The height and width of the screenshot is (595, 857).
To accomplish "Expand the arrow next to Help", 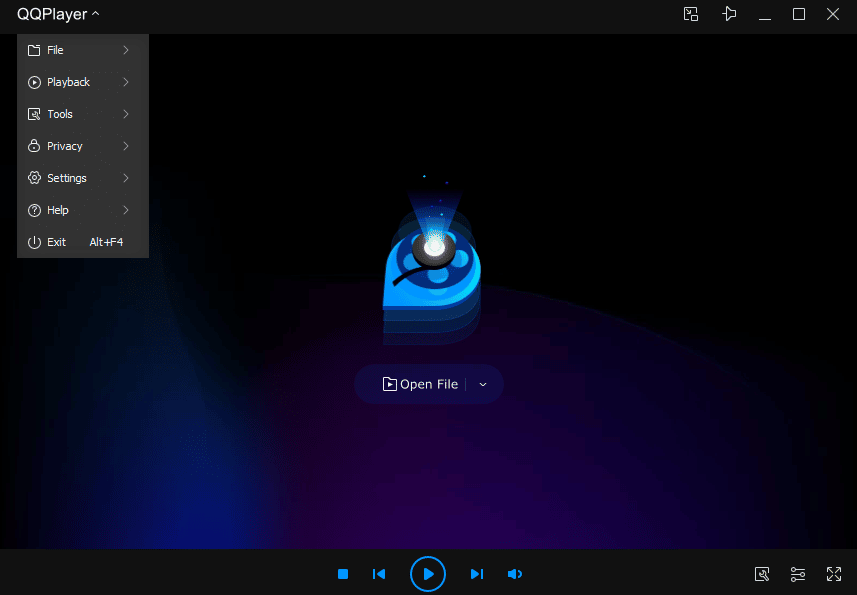I will (126, 210).
